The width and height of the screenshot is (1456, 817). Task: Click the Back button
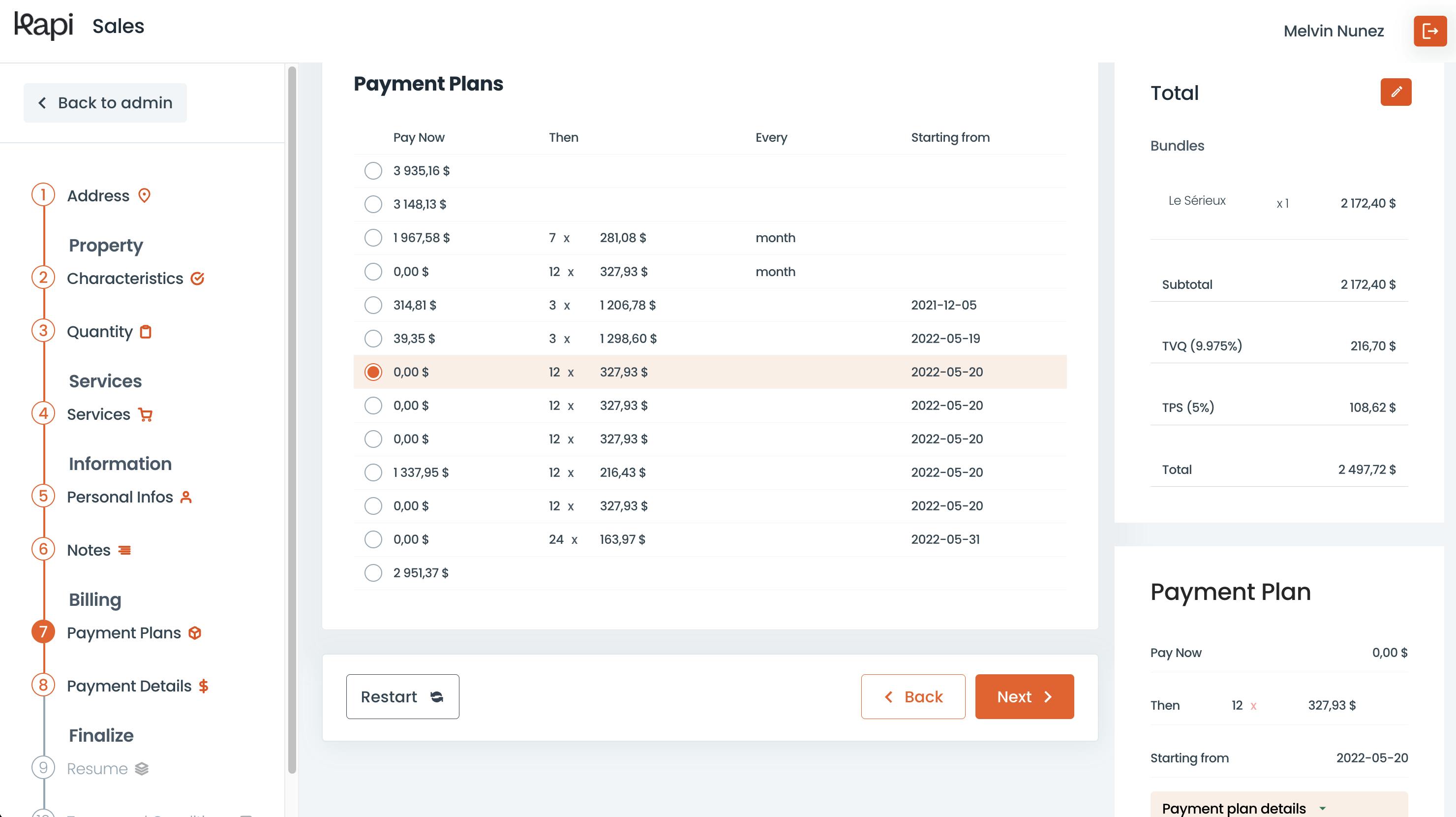click(x=913, y=696)
